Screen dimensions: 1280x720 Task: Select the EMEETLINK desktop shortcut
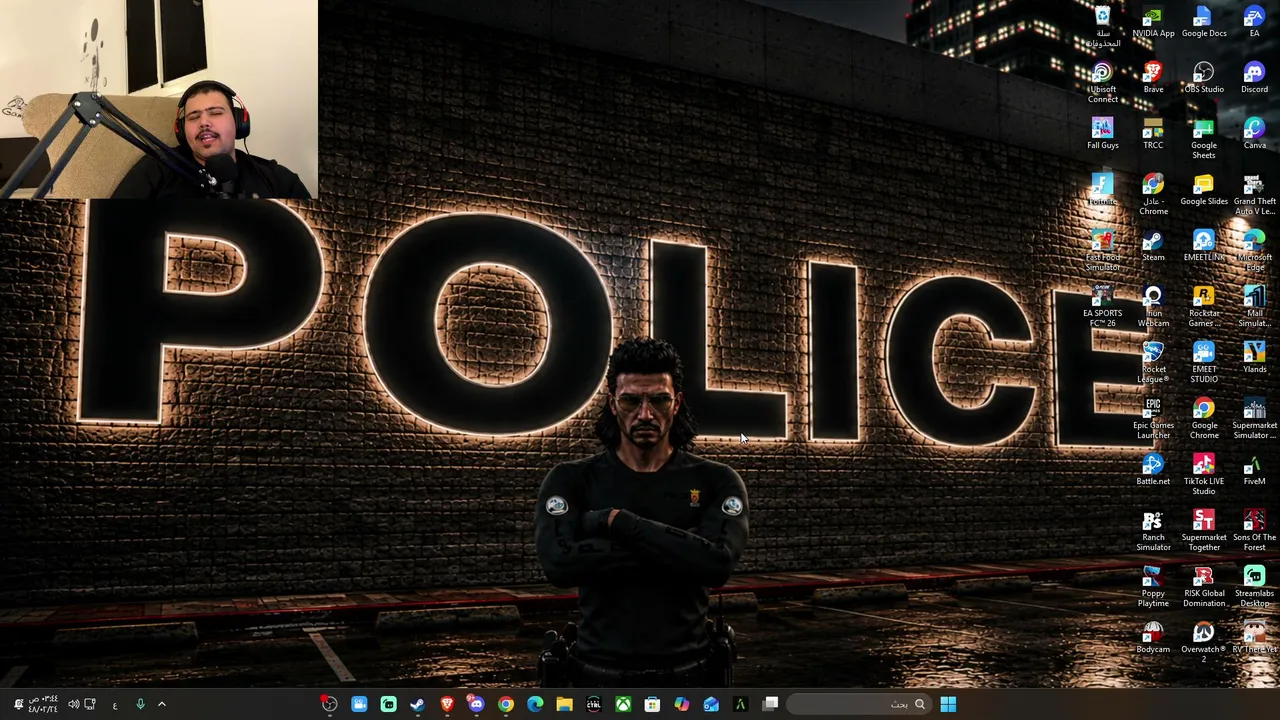(1204, 247)
